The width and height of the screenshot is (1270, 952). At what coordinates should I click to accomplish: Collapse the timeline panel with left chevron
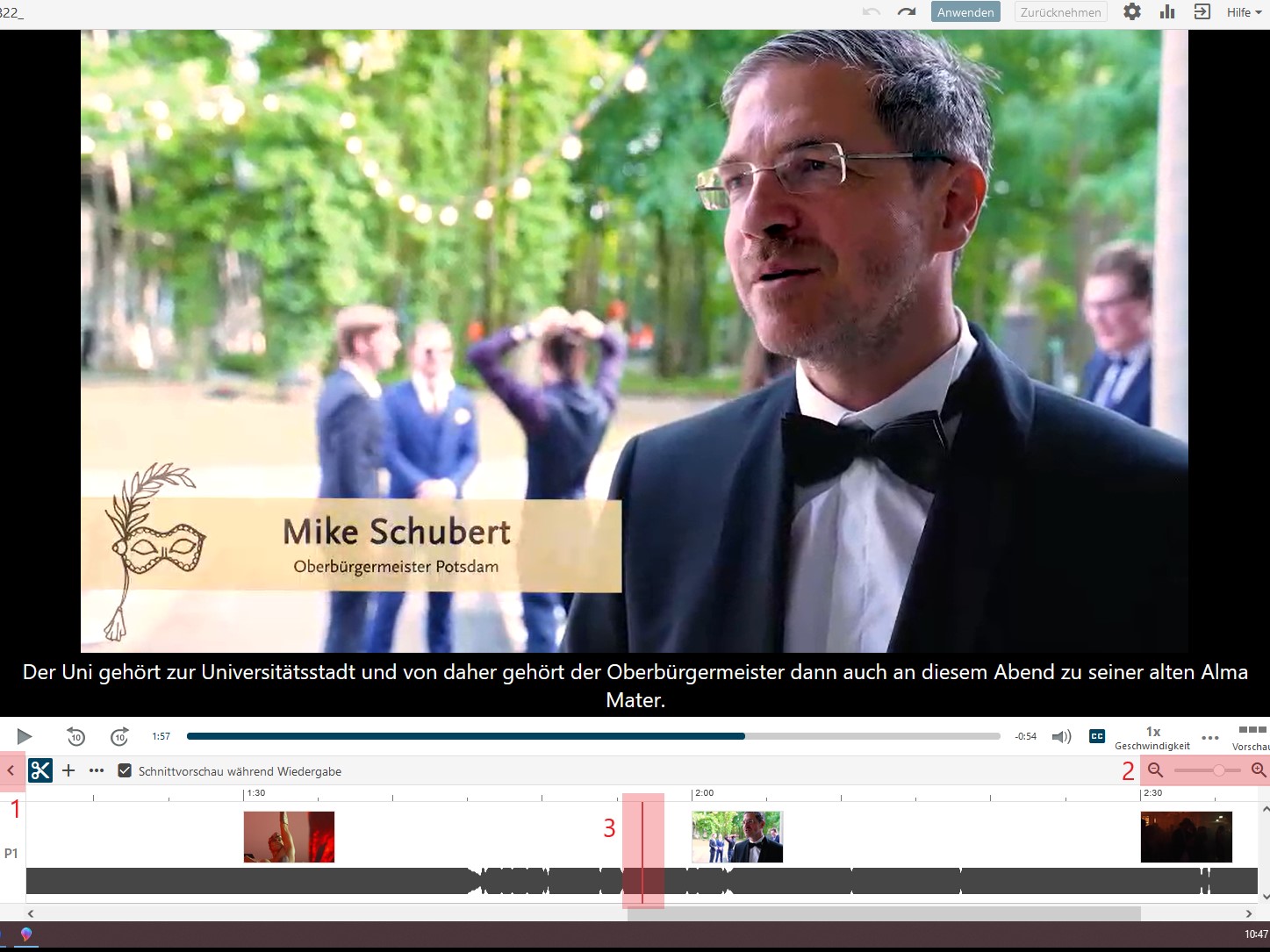pos(11,770)
